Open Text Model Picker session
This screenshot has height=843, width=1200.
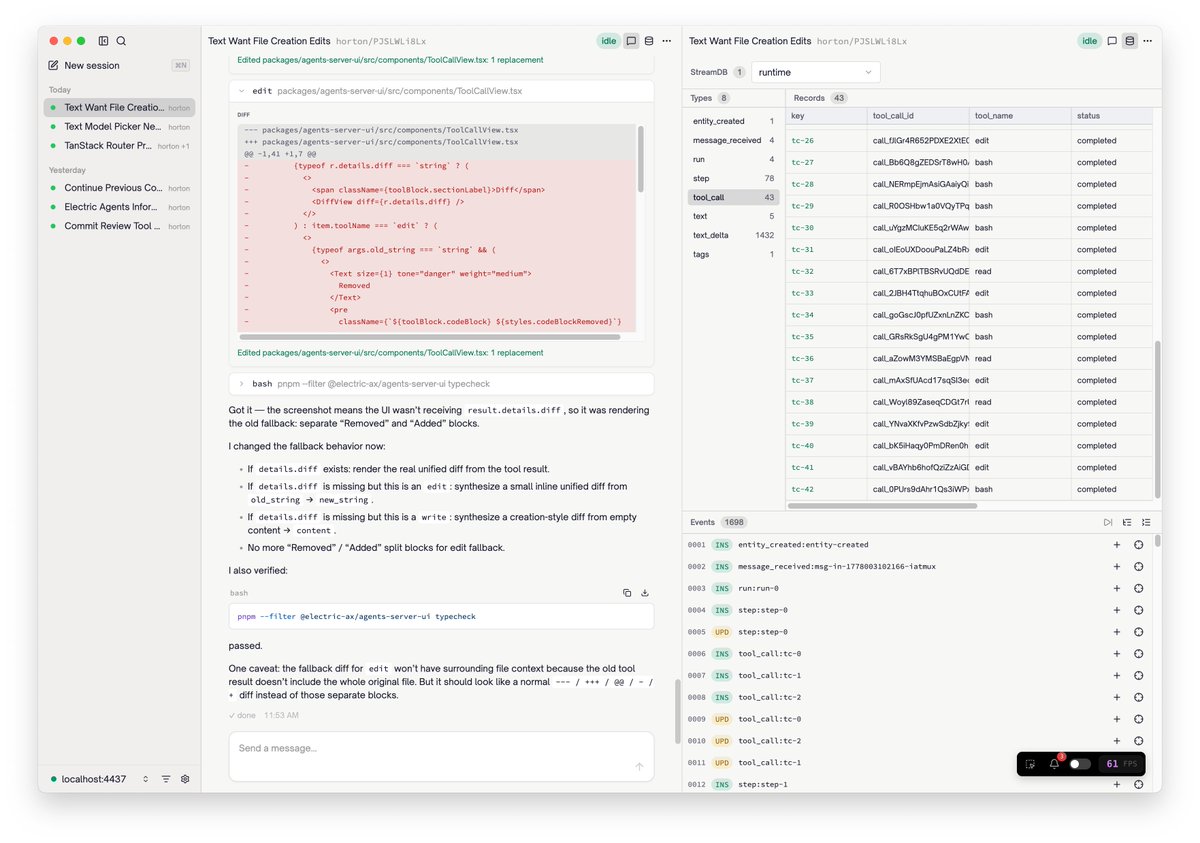coord(119,127)
